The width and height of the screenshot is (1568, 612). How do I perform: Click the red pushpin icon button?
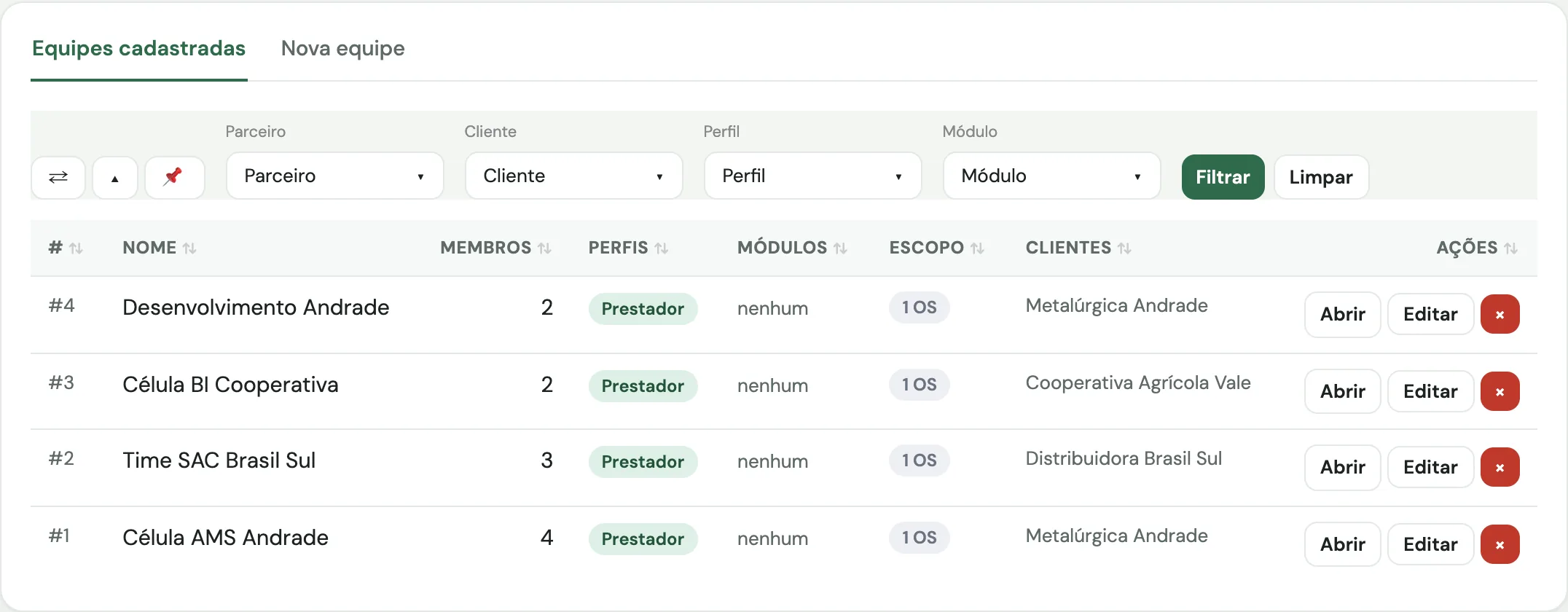click(174, 177)
